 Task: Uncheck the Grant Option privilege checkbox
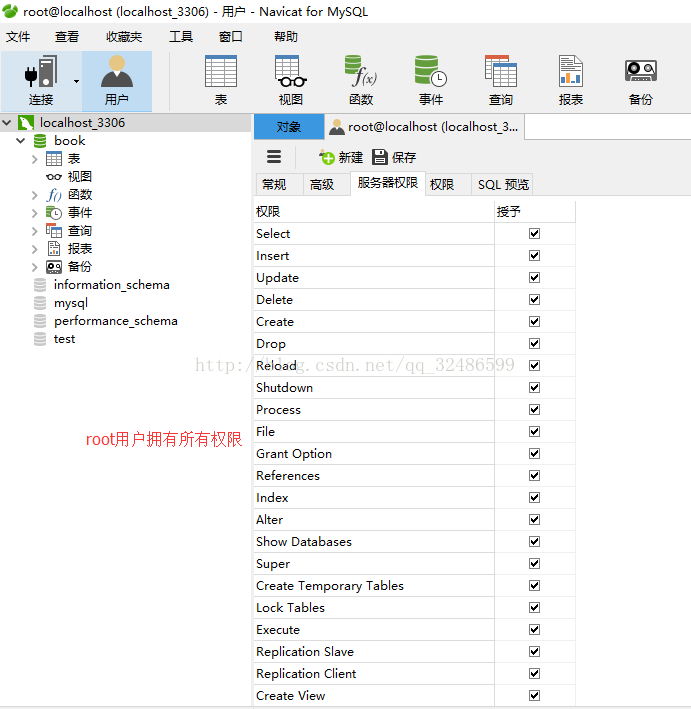pyautogui.click(x=535, y=454)
